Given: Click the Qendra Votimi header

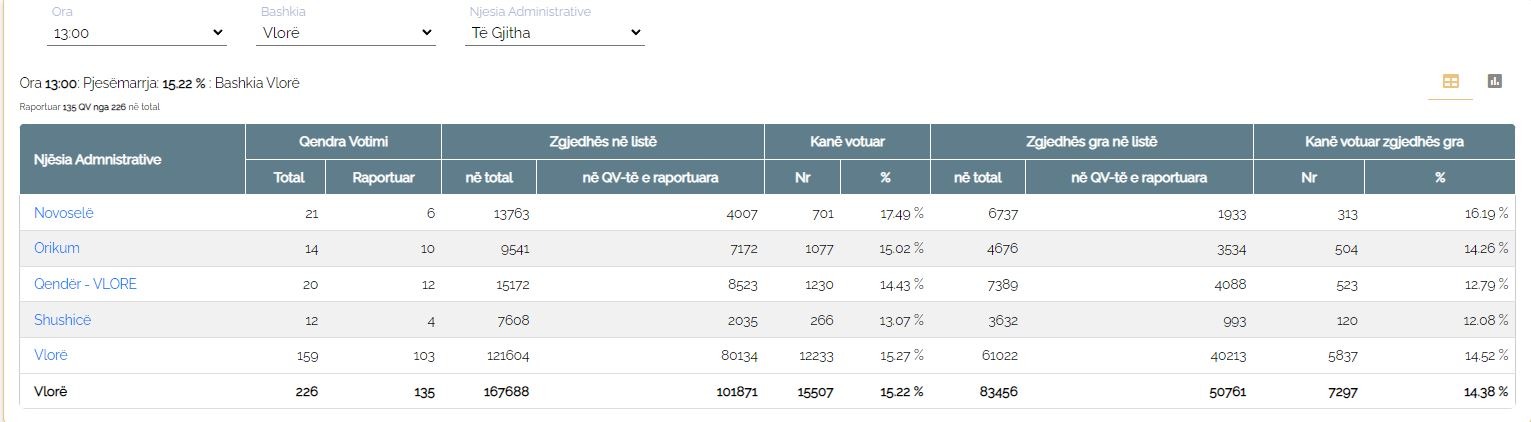Looking at the screenshot, I should [x=343, y=142].
